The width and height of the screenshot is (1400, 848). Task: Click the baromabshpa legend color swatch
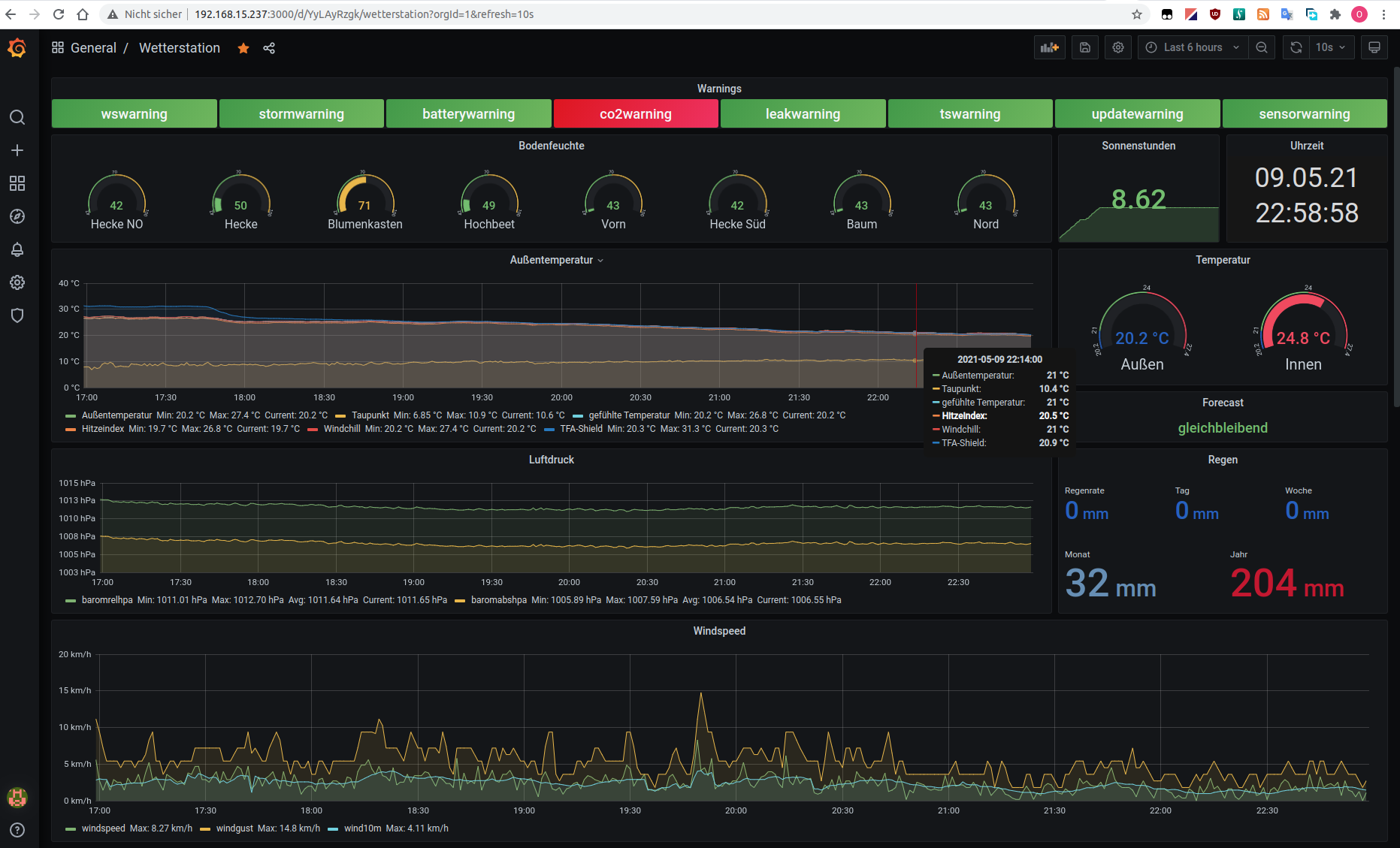[460, 600]
